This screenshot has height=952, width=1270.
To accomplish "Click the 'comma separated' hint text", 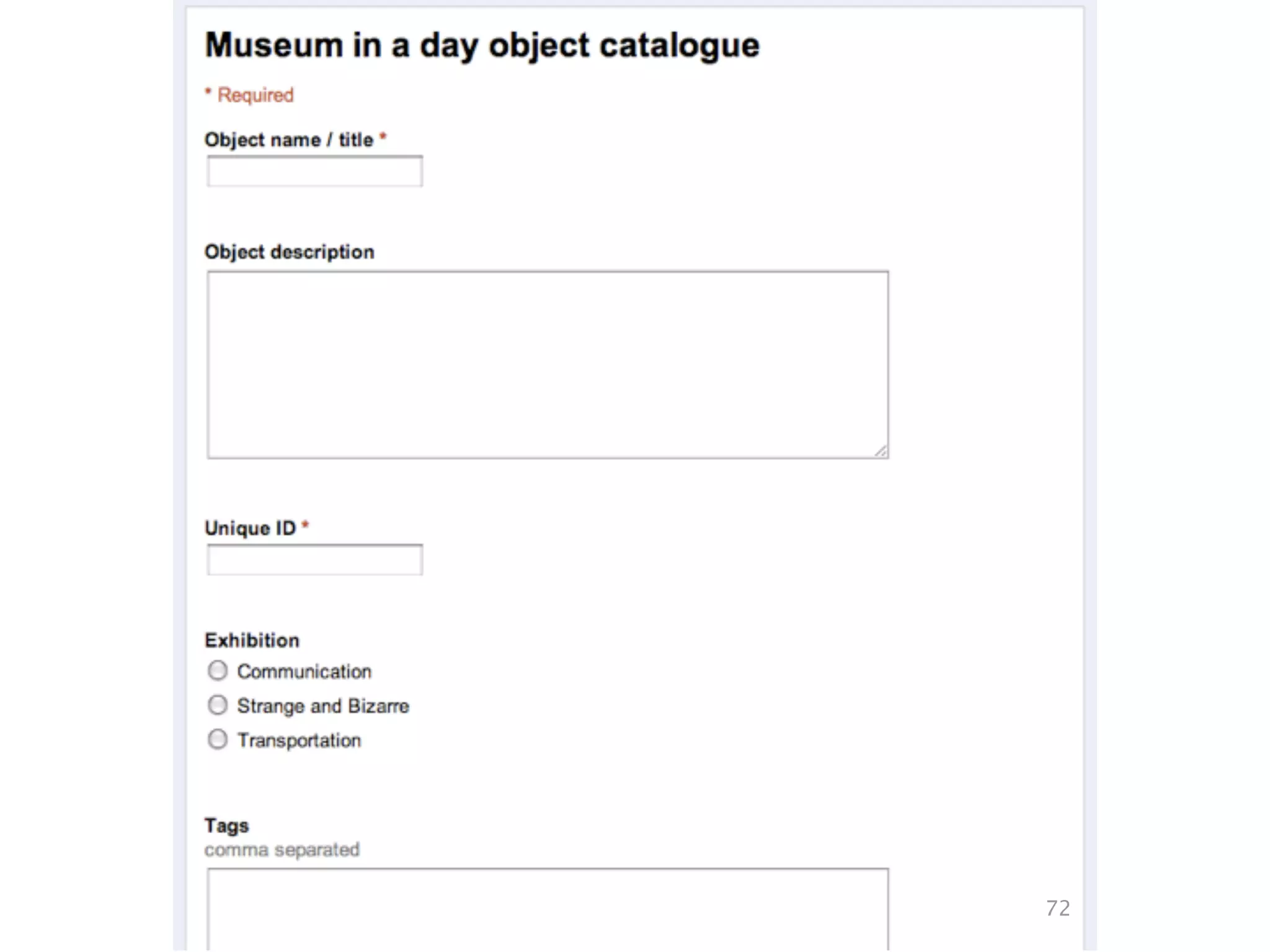I will (282, 850).
